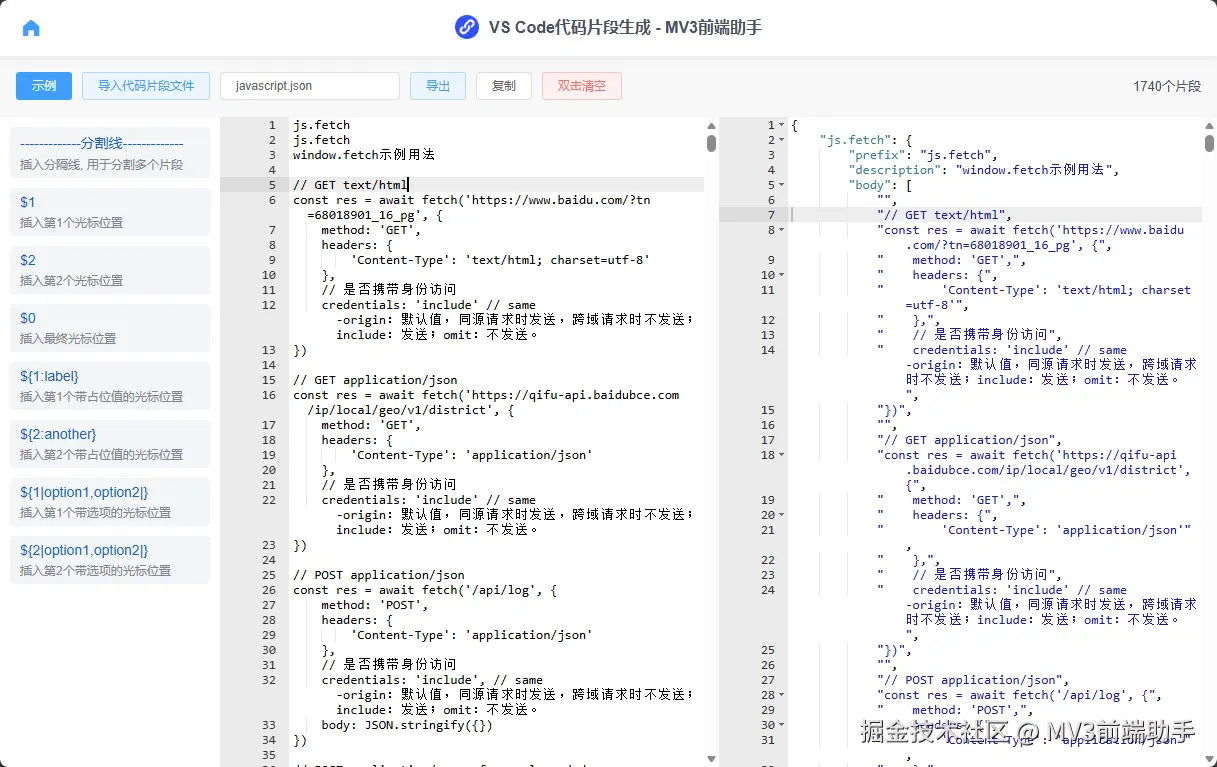Click the right editor's scroll down arrow

(x=1209, y=758)
